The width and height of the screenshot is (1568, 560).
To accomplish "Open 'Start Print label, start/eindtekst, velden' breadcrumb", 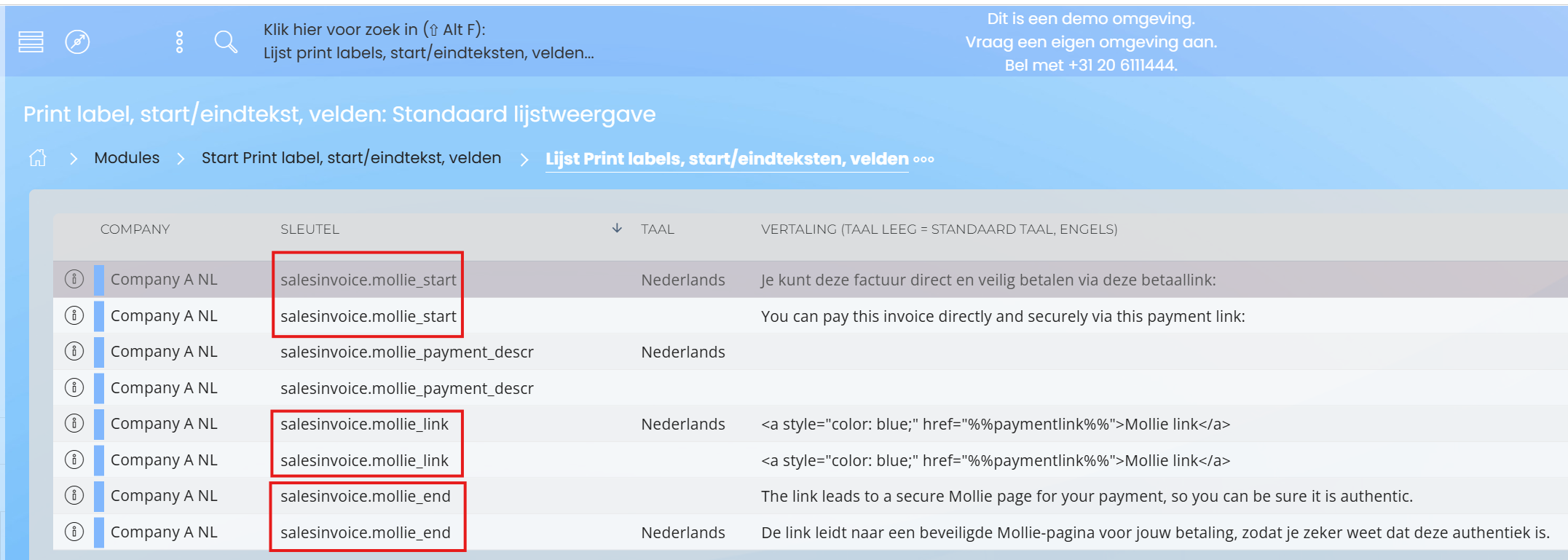I will 351,158.
